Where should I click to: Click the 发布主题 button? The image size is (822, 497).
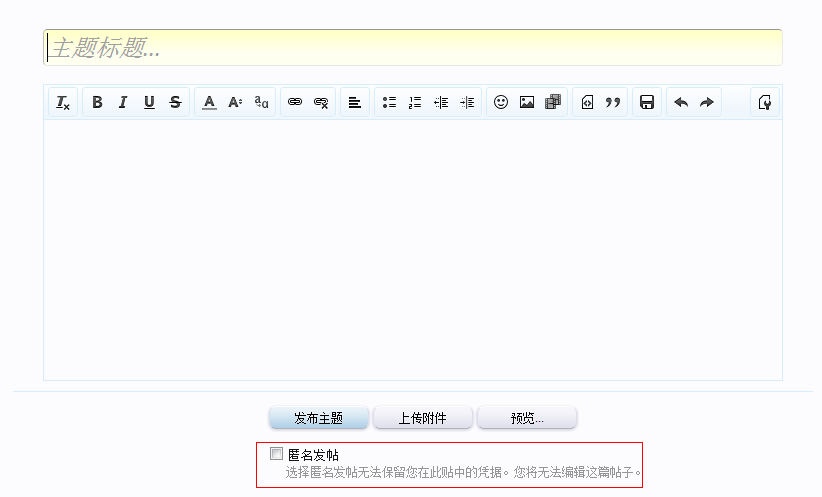[x=319, y=418]
